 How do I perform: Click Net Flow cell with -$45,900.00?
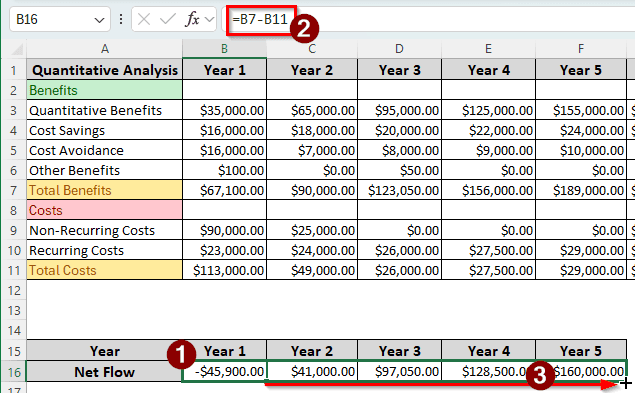click(x=225, y=372)
